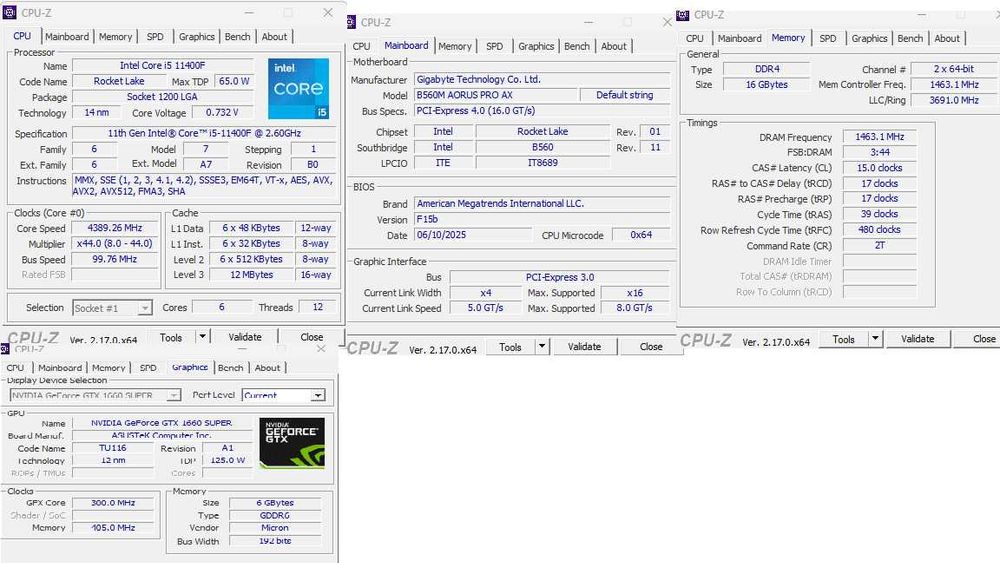Switch to CPU tab in the Mainboard window
1000x563 pixels.
point(362,46)
